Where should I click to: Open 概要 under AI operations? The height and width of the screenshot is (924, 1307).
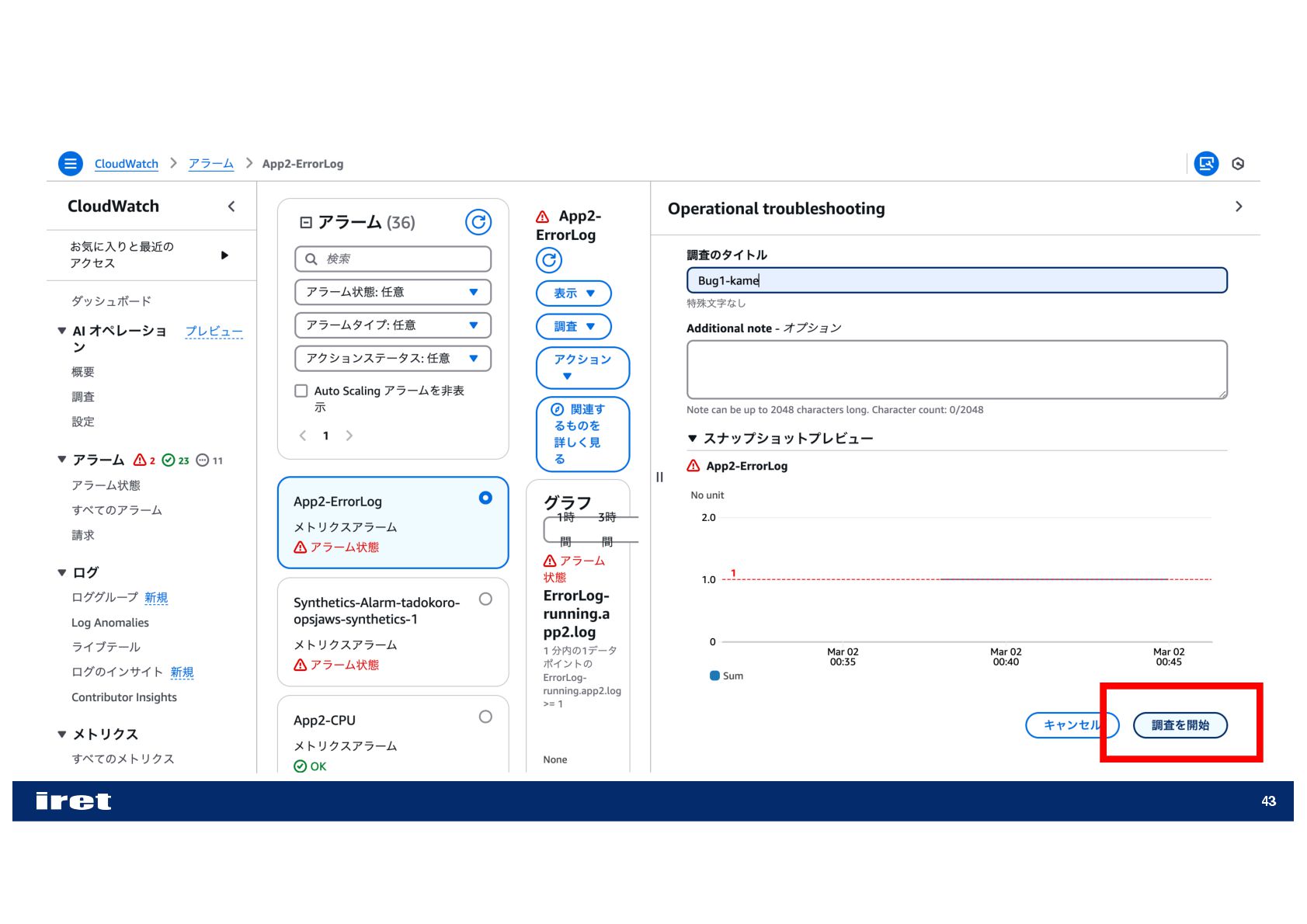pyautogui.click(x=83, y=372)
